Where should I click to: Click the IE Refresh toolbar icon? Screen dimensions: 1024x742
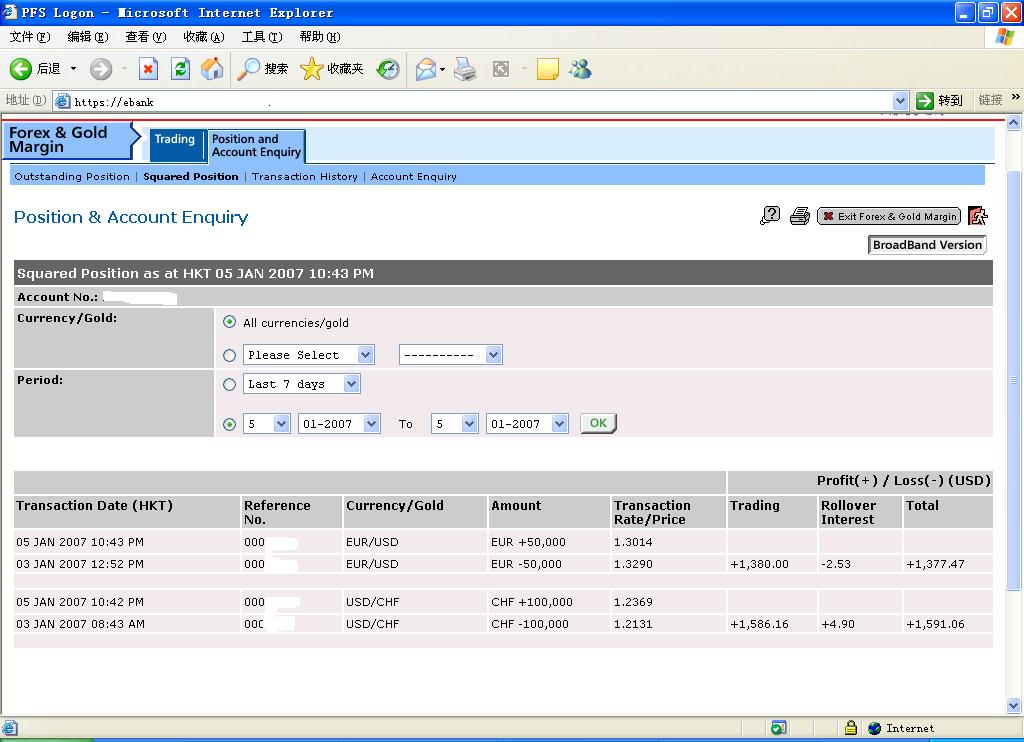point(180,68)
